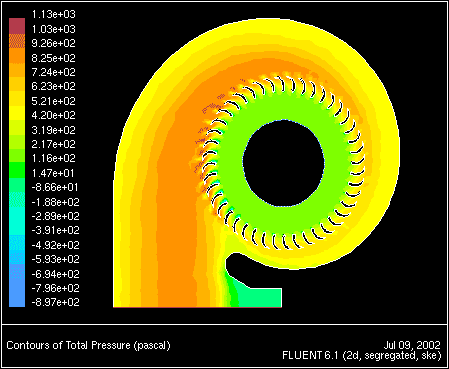Click the legend value 6.23e+02

point(53,86)
